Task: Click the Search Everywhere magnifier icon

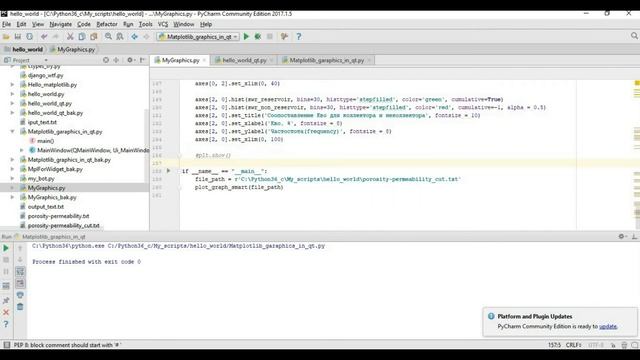Action: click(634, 36)
